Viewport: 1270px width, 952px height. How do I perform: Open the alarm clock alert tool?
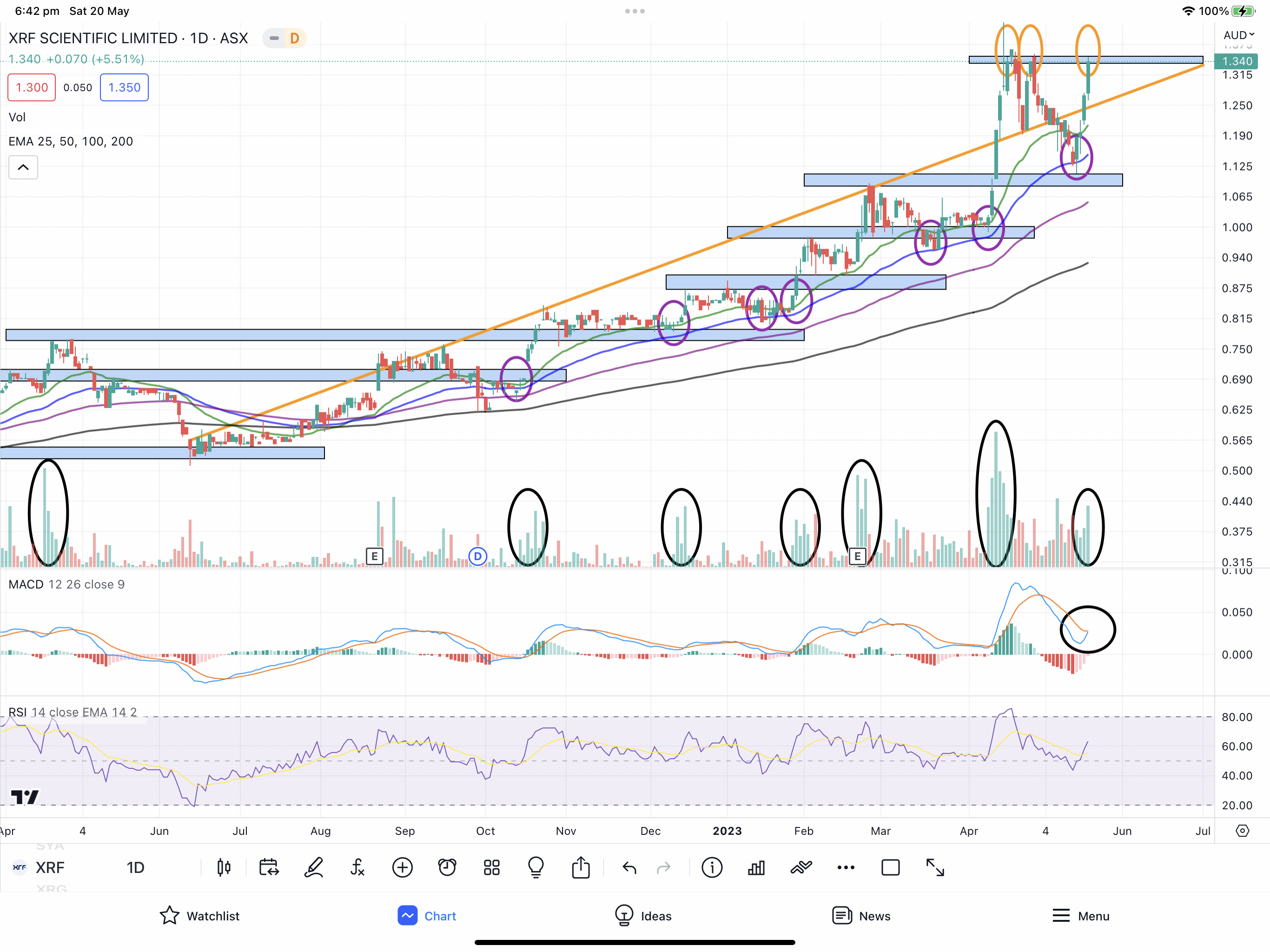click(447, 867)
